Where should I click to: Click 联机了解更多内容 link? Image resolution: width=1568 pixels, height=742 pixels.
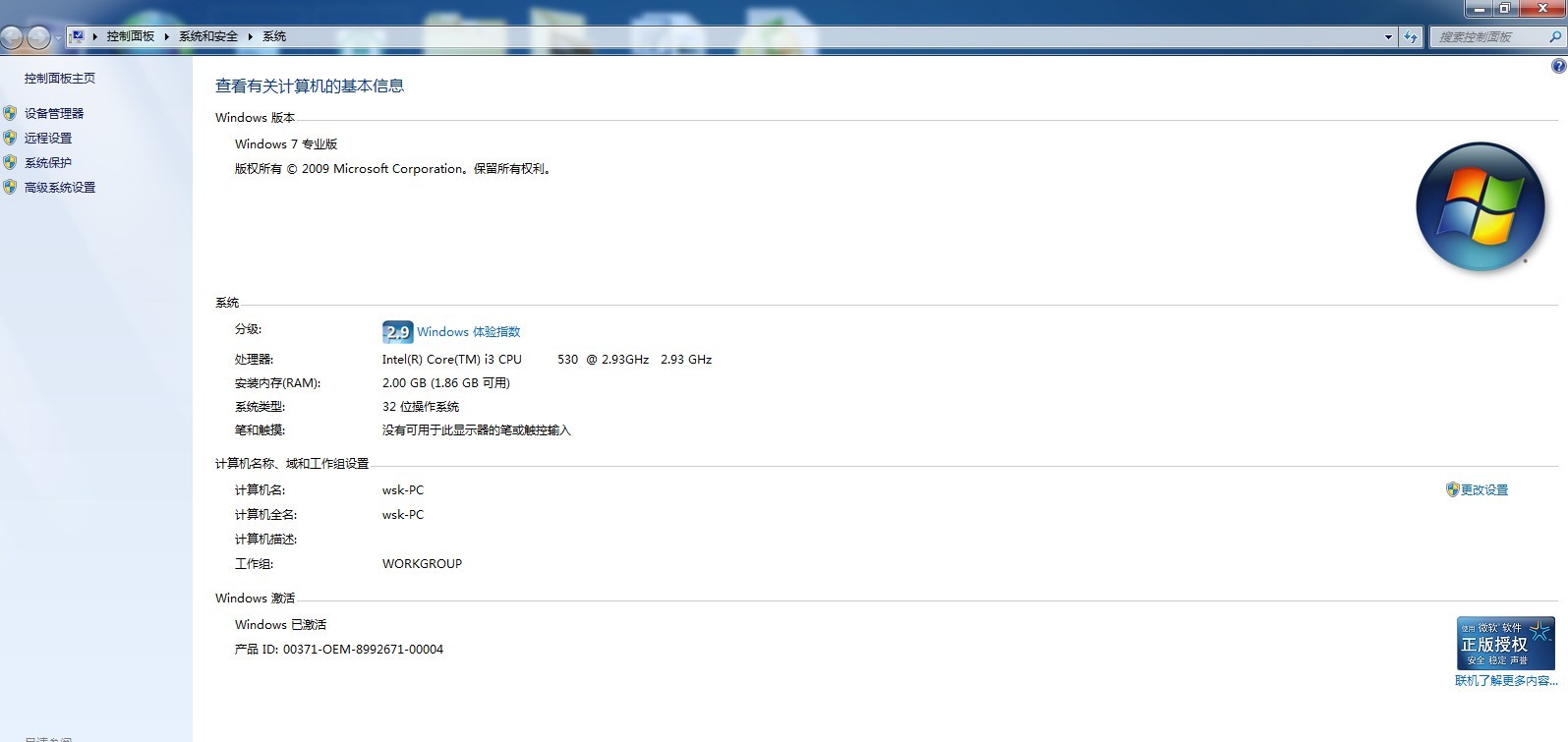[x=1506, y=680]
